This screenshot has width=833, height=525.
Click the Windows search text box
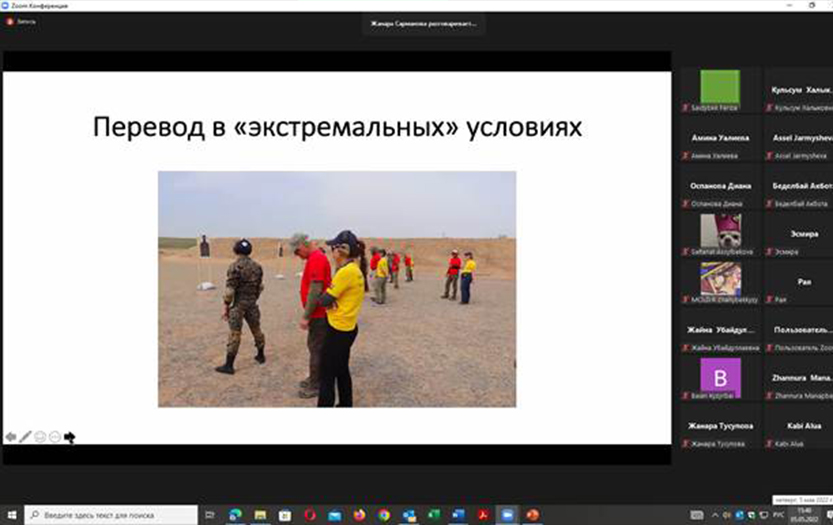tap(110, 515)
